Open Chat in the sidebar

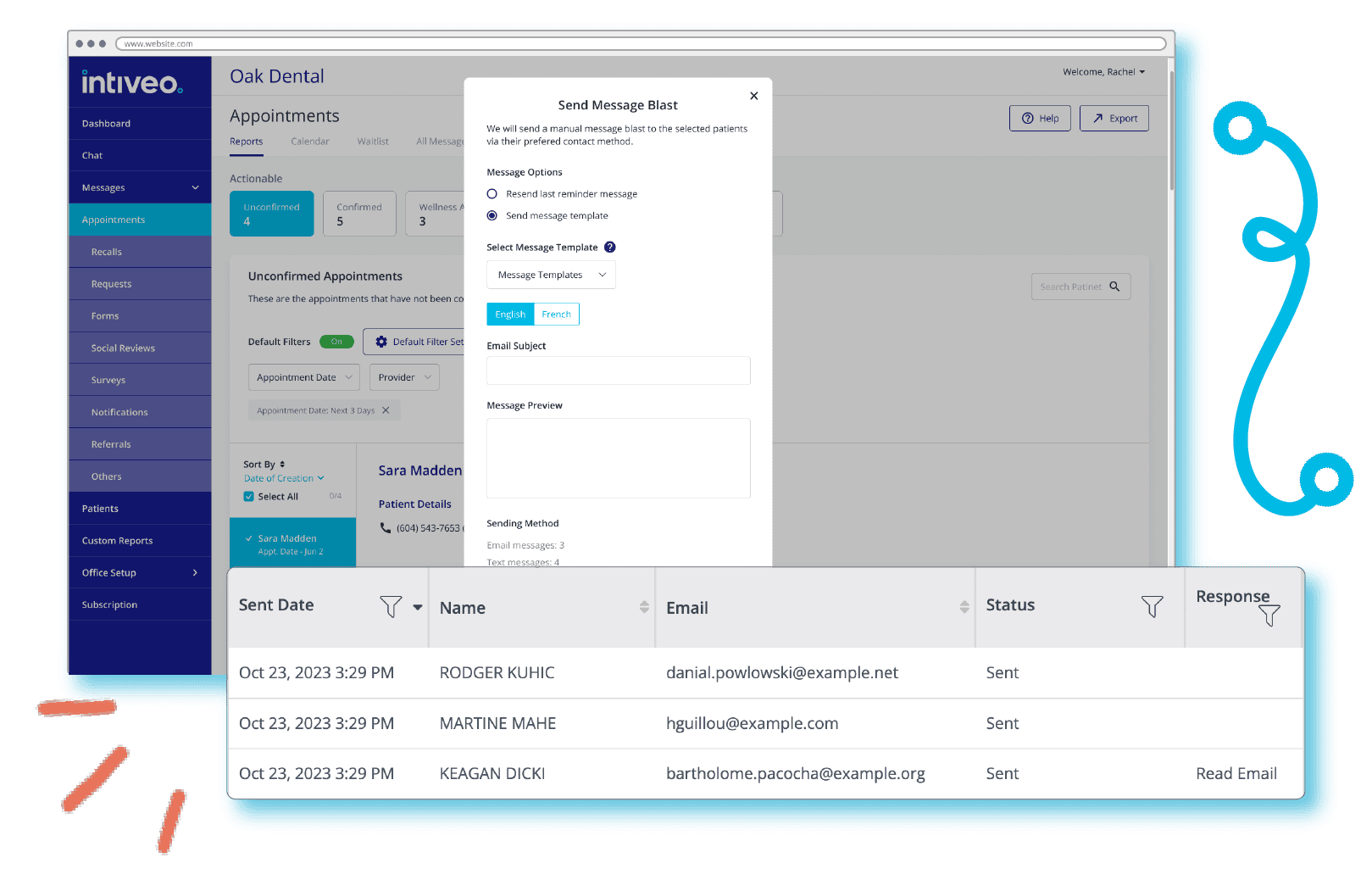(x=140, y=155)
